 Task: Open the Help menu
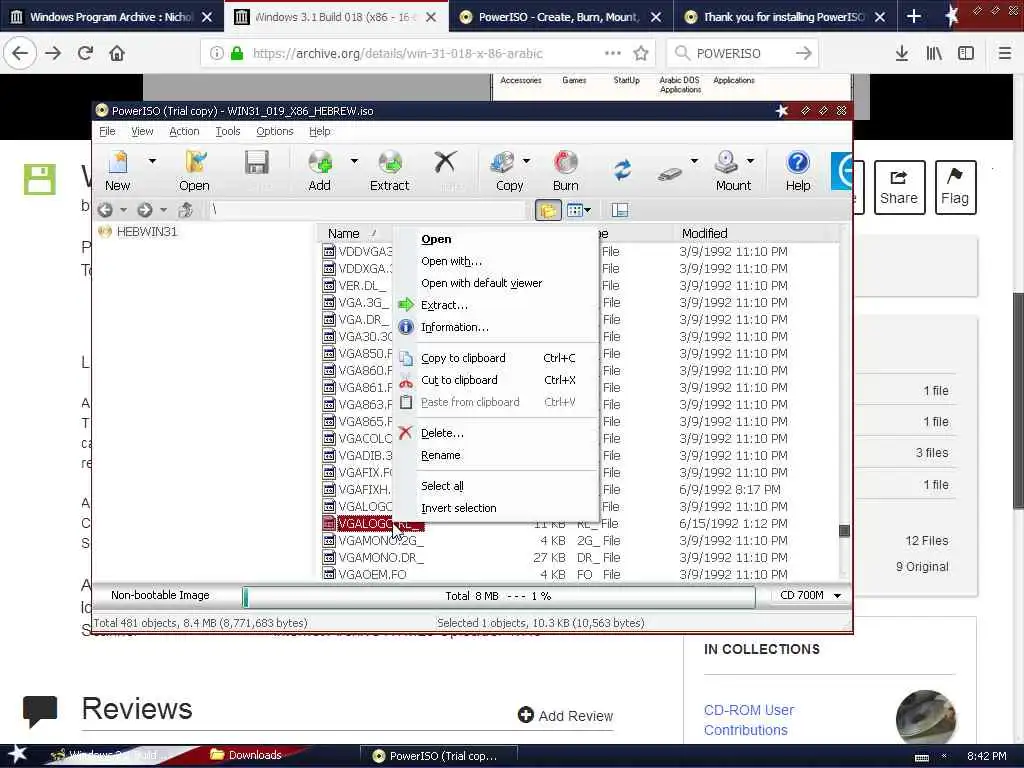(x=319, y=131)
